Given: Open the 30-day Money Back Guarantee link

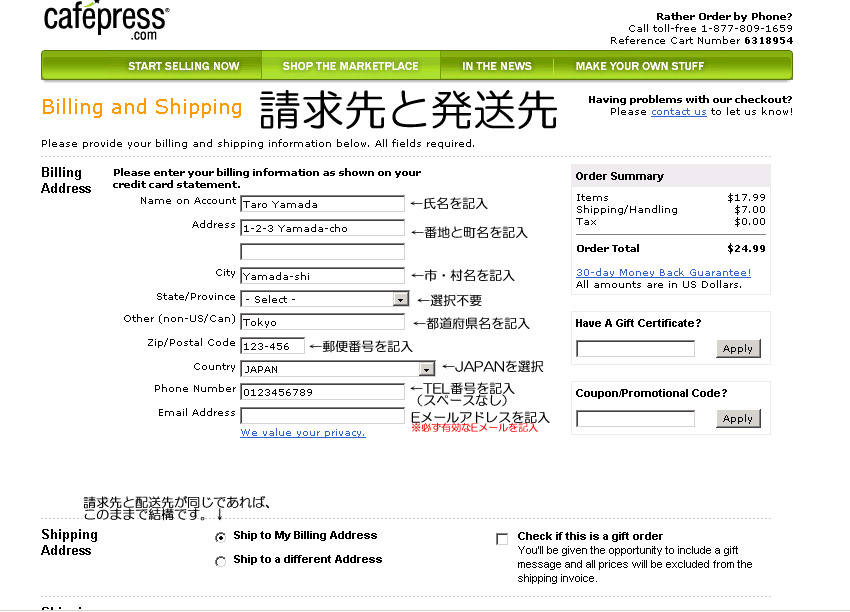Looking at the screenshot, I should (x=664, y=273).
